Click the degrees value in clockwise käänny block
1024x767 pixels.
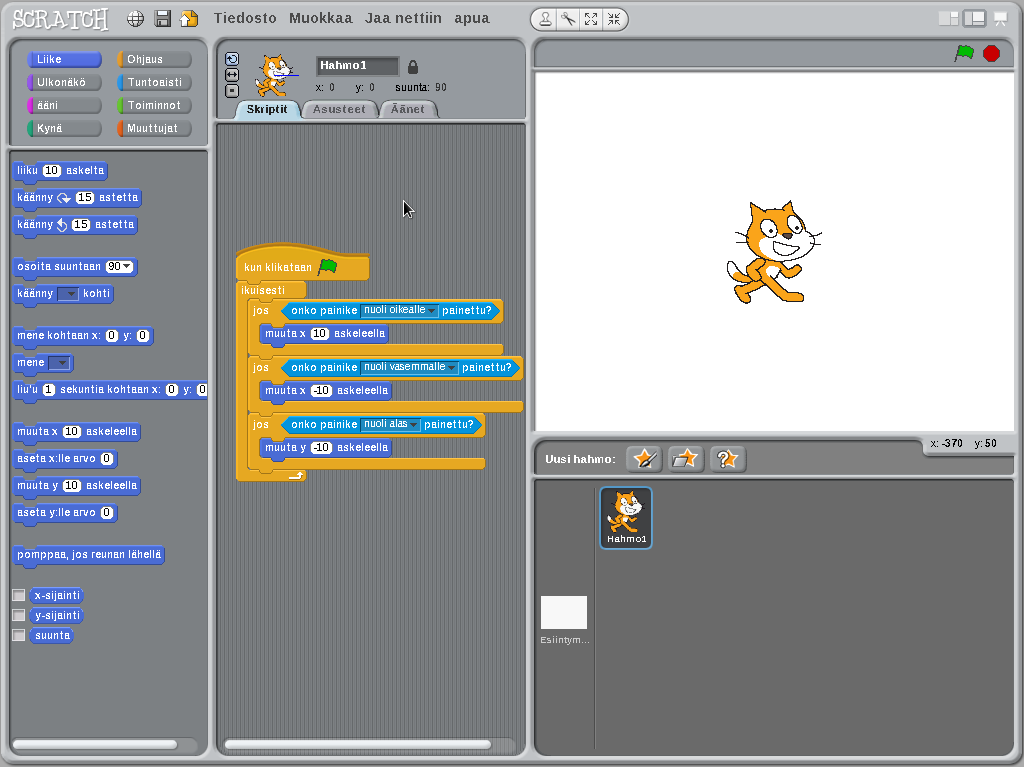click(85, 197)
